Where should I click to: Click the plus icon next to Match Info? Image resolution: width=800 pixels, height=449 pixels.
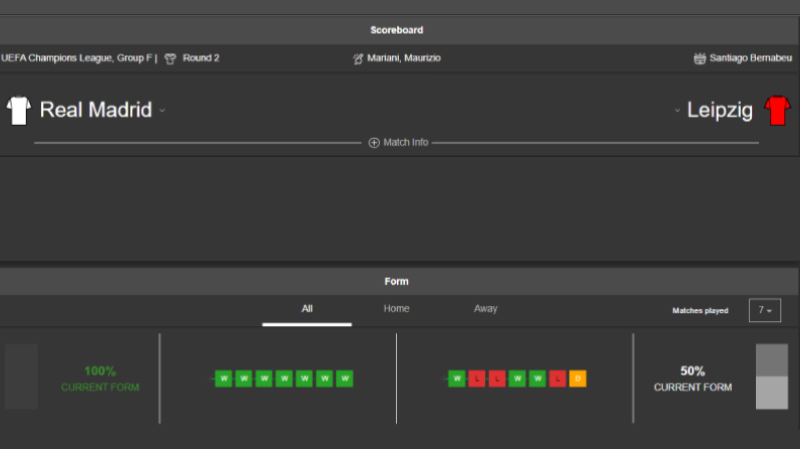[374, 143]
